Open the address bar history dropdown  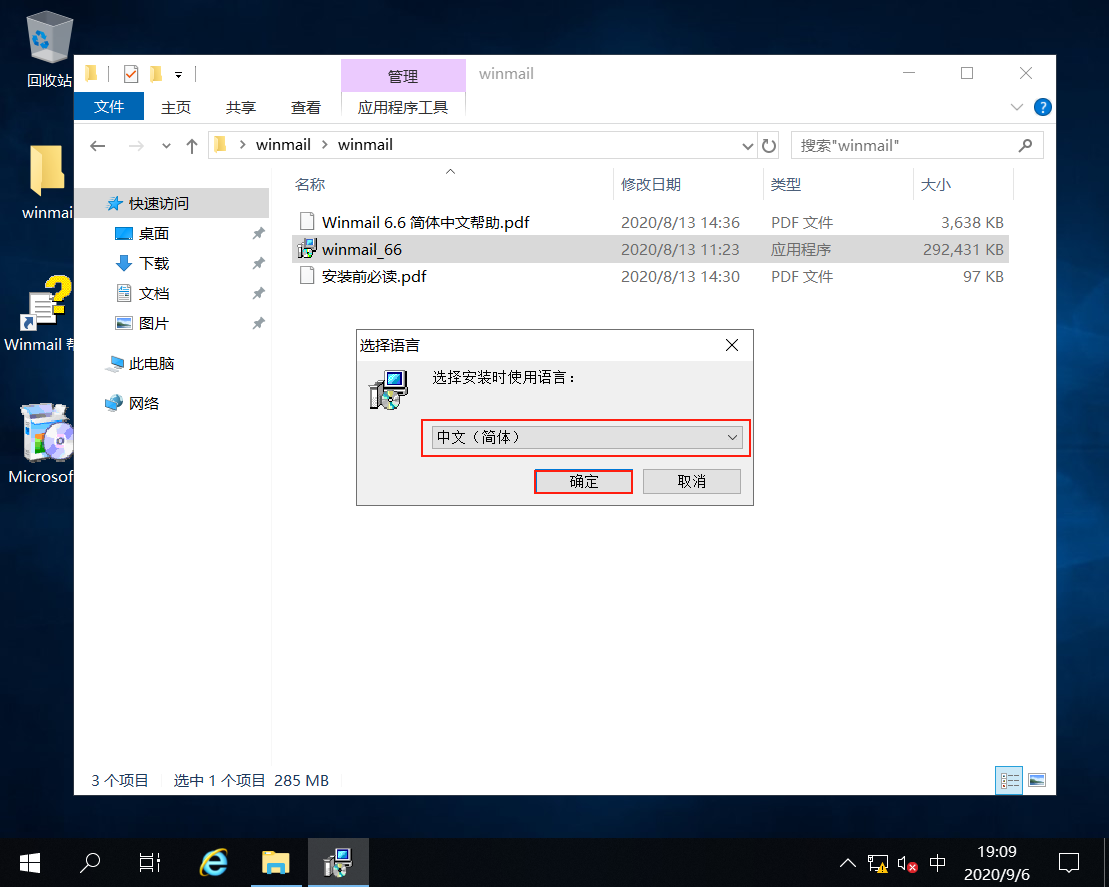[x=747, y=145]
